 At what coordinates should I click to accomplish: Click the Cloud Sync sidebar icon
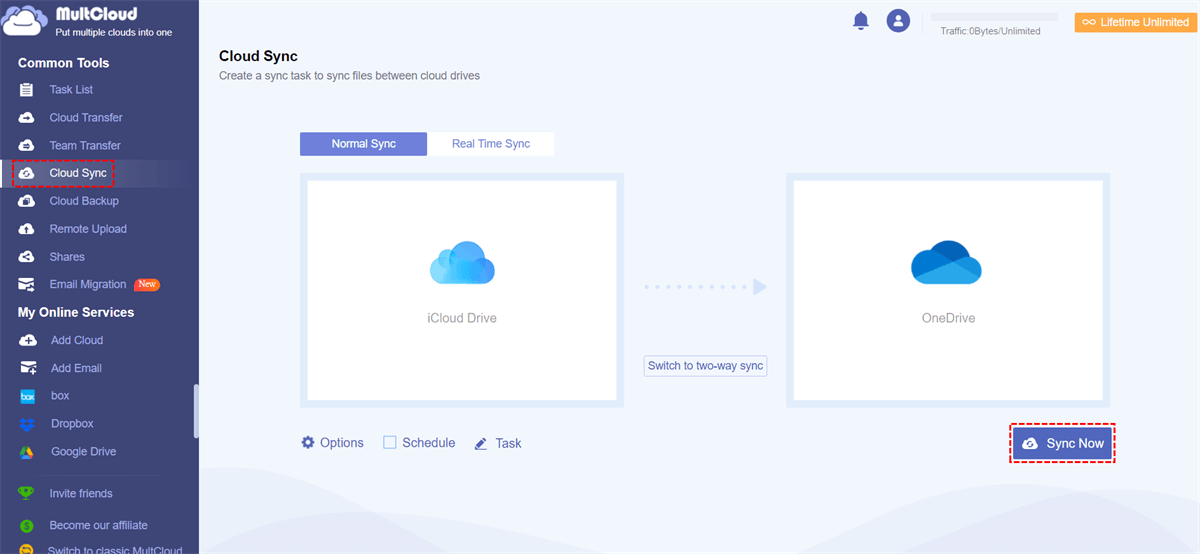pos(27,173)
